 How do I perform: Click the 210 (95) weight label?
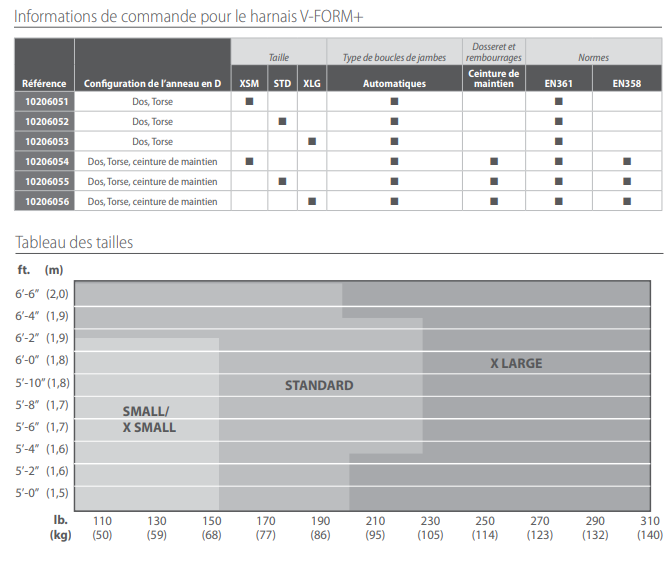(375, 528)
